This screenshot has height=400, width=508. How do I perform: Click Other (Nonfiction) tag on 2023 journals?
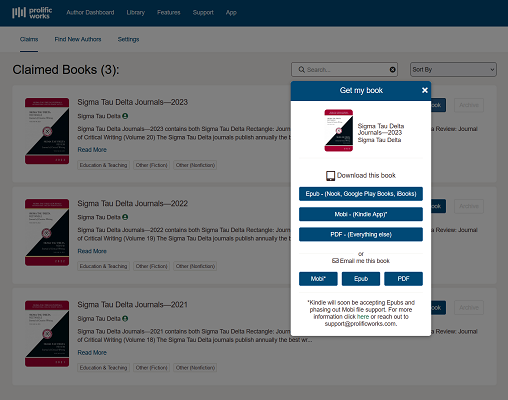coord(195,165)
